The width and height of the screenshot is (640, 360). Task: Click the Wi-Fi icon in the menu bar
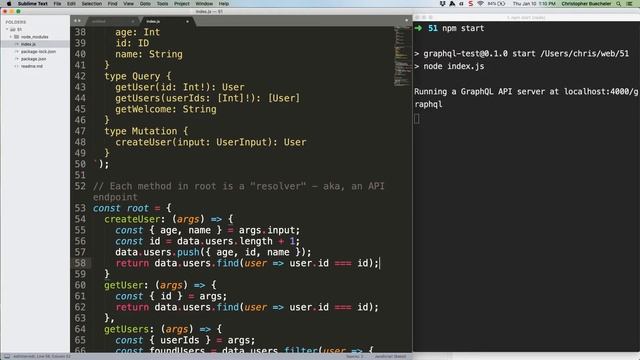[480, 4]
